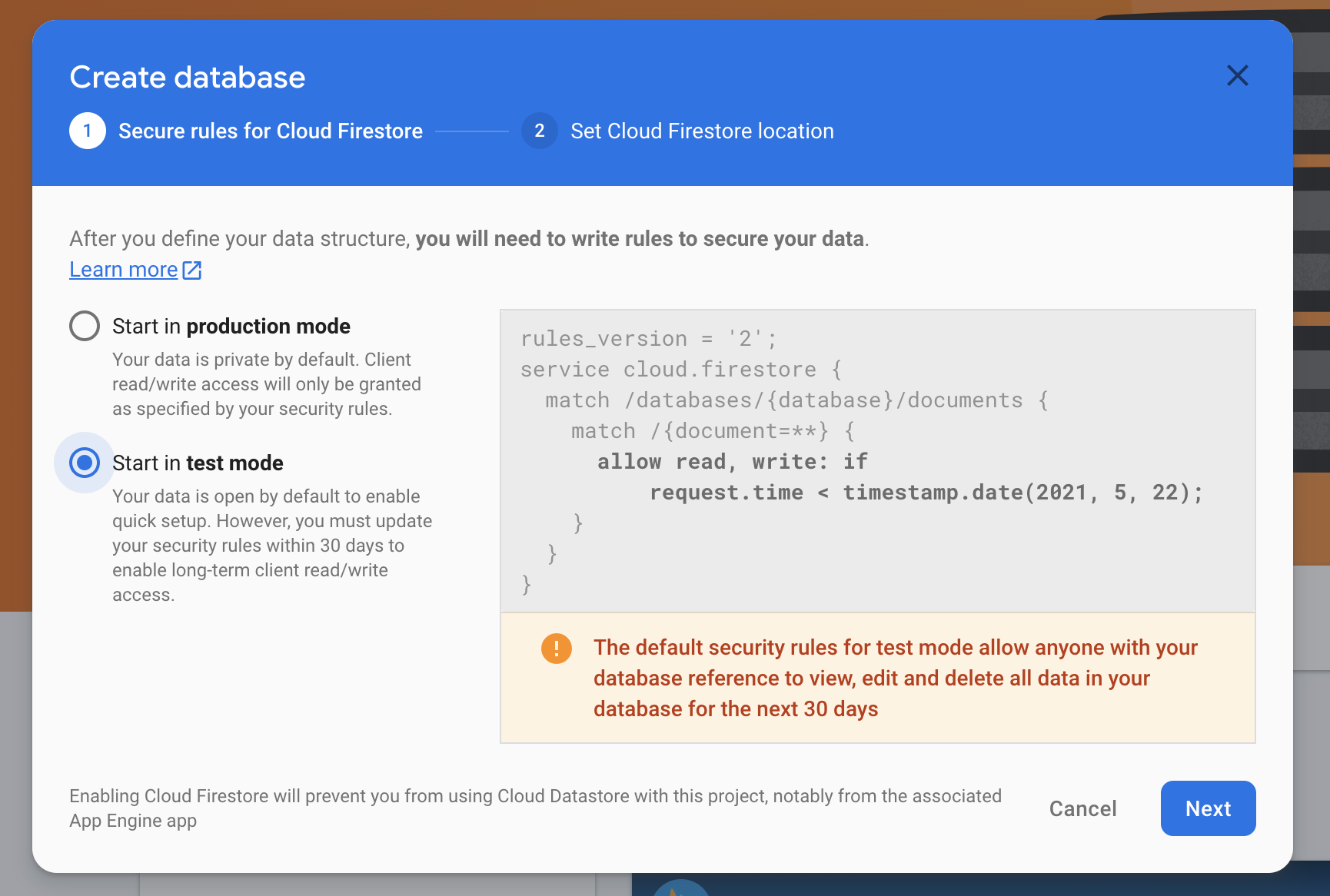Select Start in test mode radio
Image resolution: width=1330 pixels, height=896 pixels.
pyautogui.click(x=85, y=463)
